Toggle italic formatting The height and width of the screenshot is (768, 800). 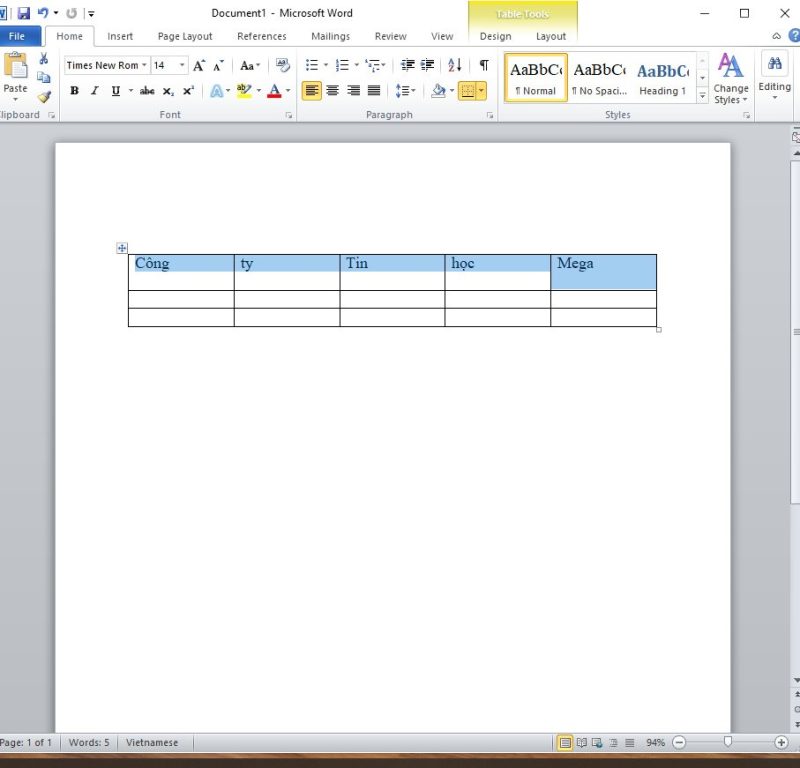tap(94, 91)
